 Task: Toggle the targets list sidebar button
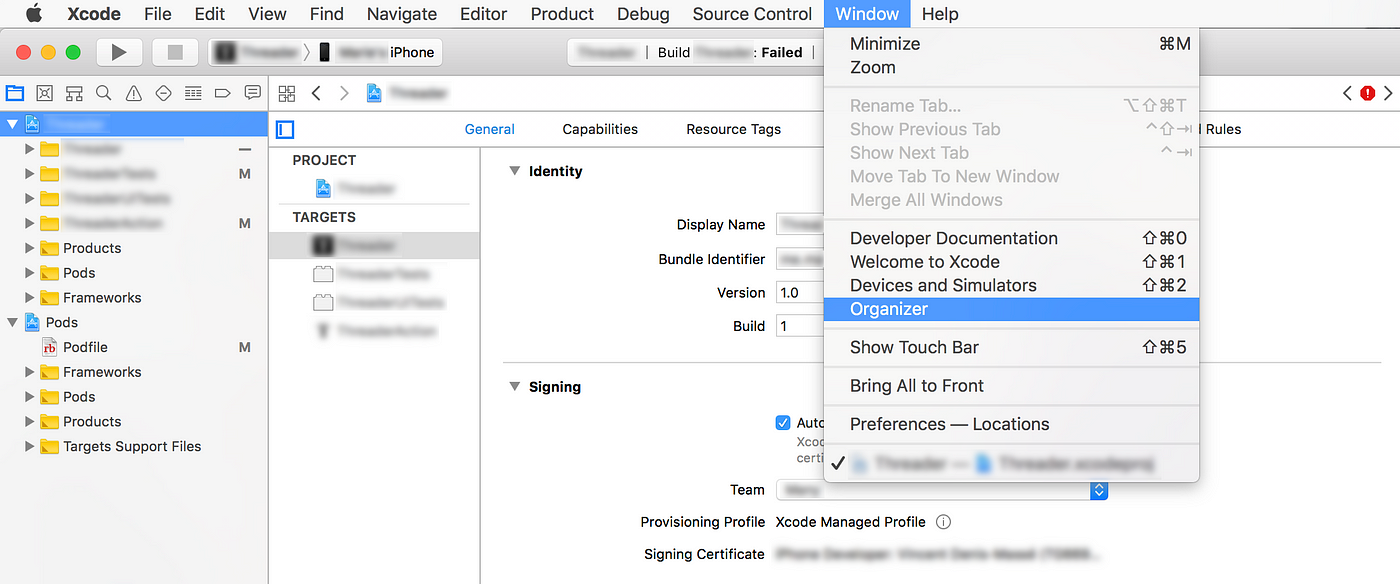pyautogui.click(x=286, y=129)
